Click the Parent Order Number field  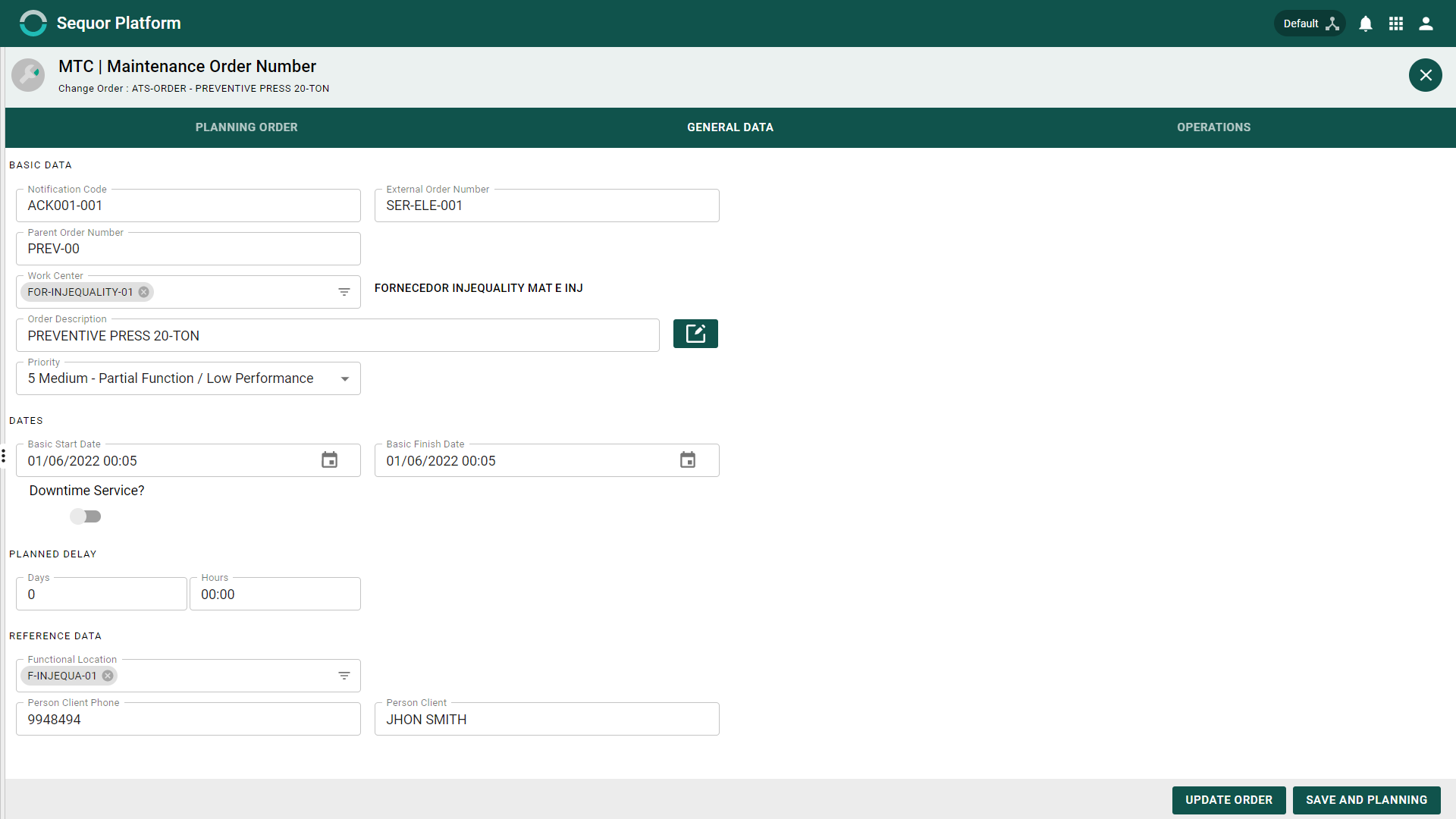click(188, 249)
